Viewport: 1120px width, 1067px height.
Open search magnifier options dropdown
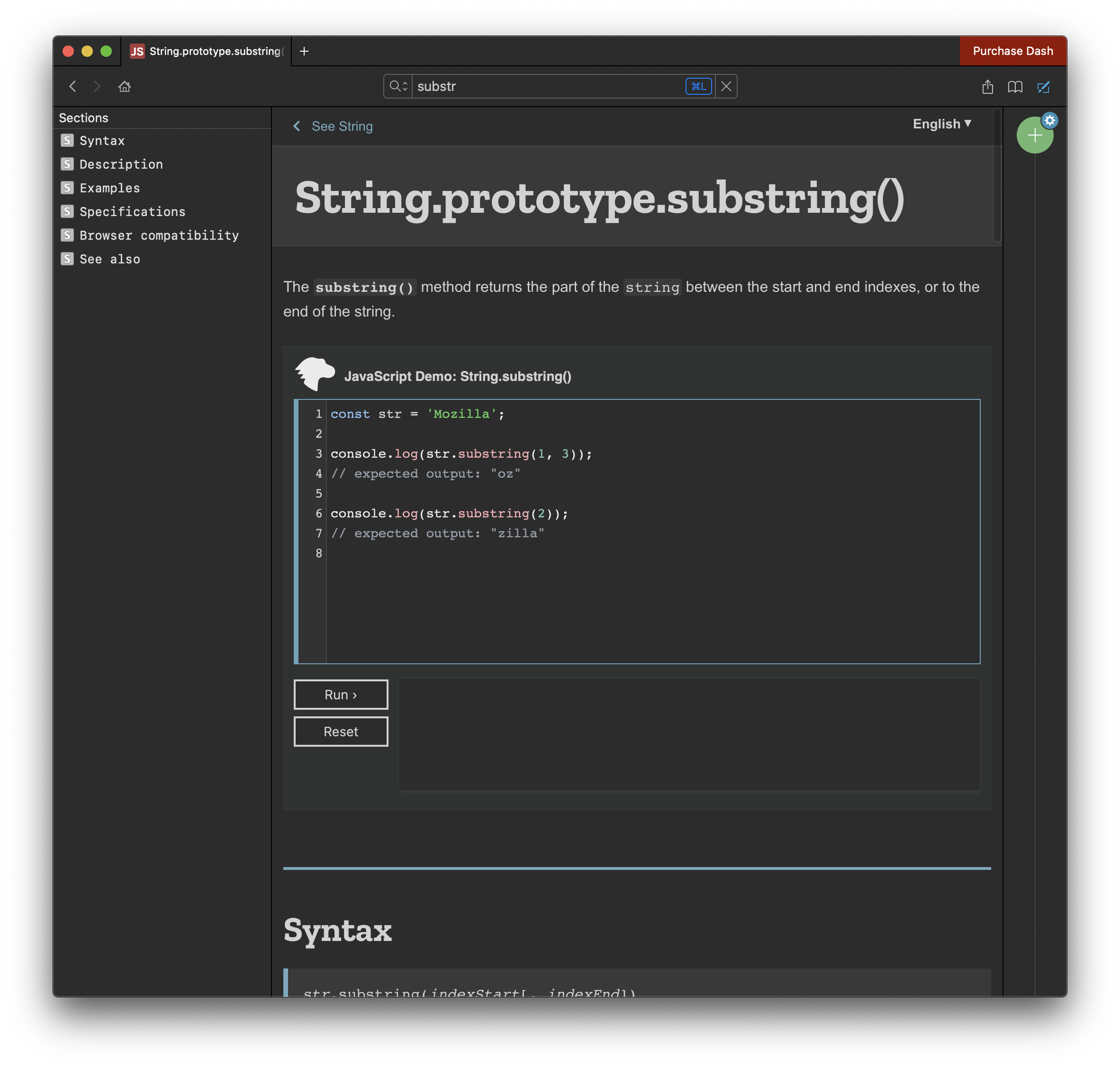click(x=397, y=86)
